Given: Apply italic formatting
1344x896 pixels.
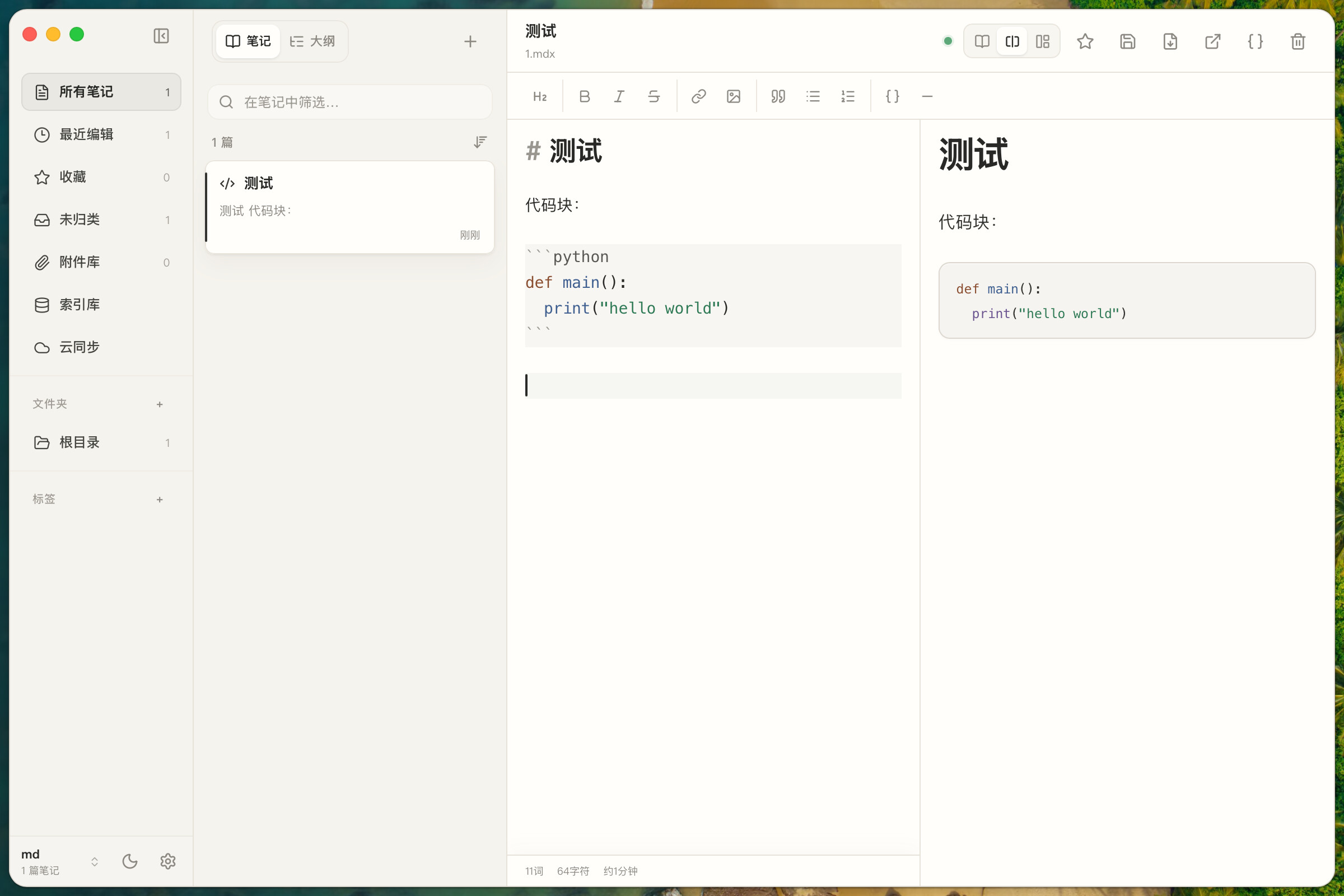Looking at the screenshot, I should [619, 96].
